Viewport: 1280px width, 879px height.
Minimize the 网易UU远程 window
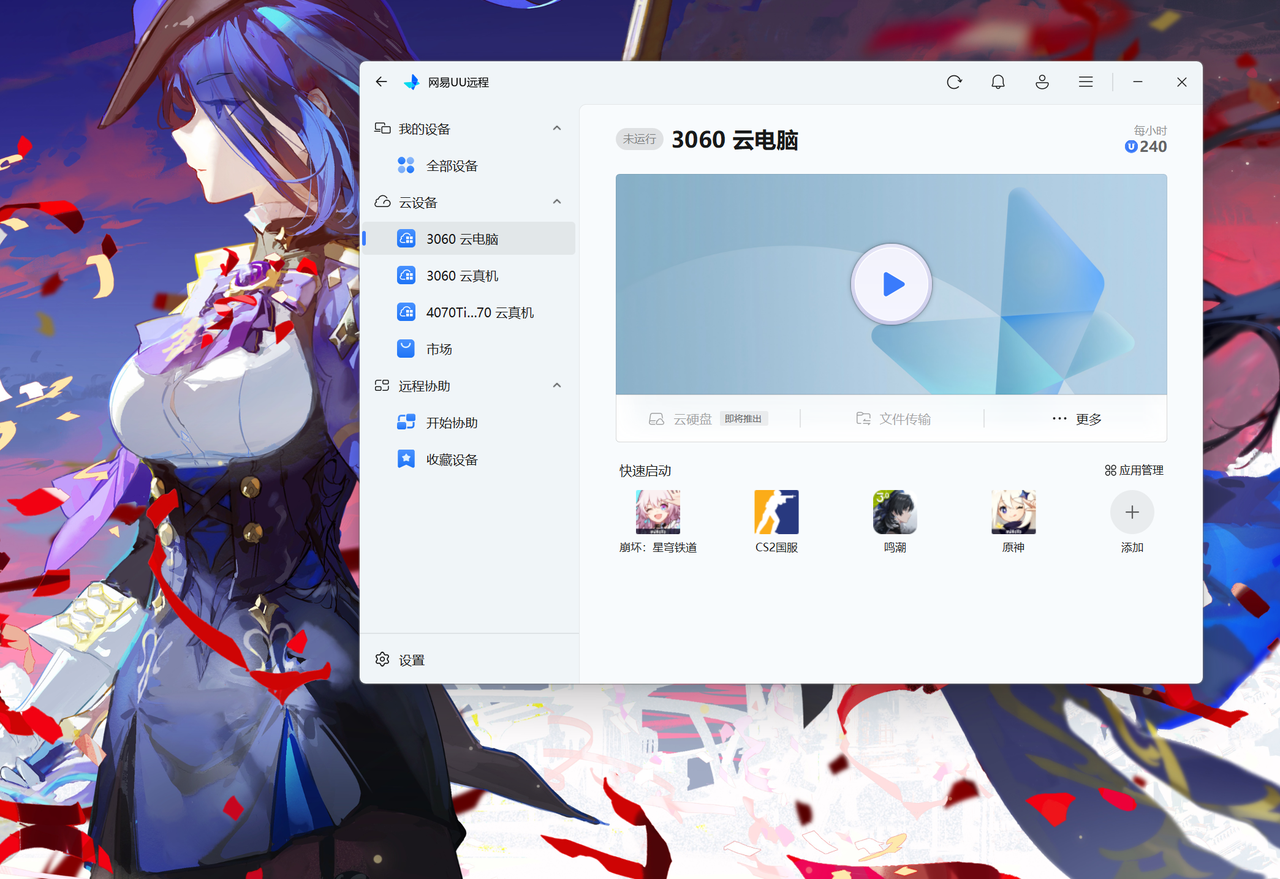coord(1138,82)
